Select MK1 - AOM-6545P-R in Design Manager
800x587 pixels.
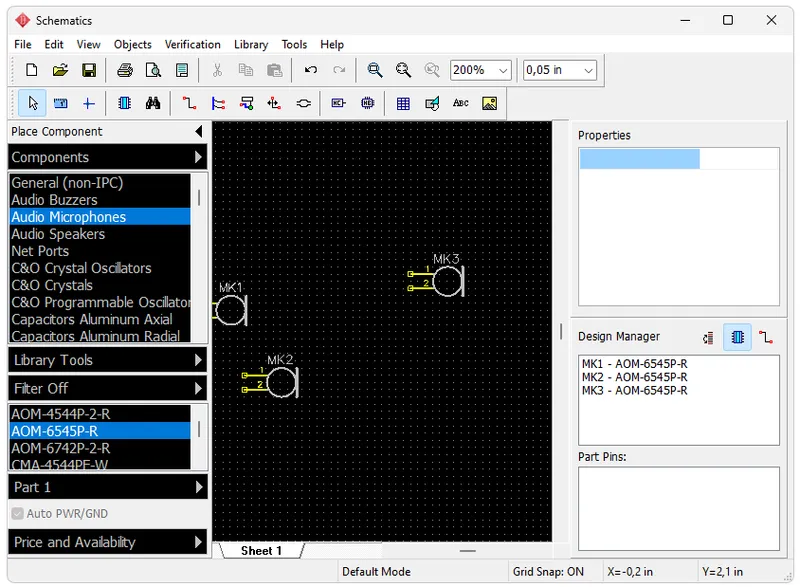(634, 364)
